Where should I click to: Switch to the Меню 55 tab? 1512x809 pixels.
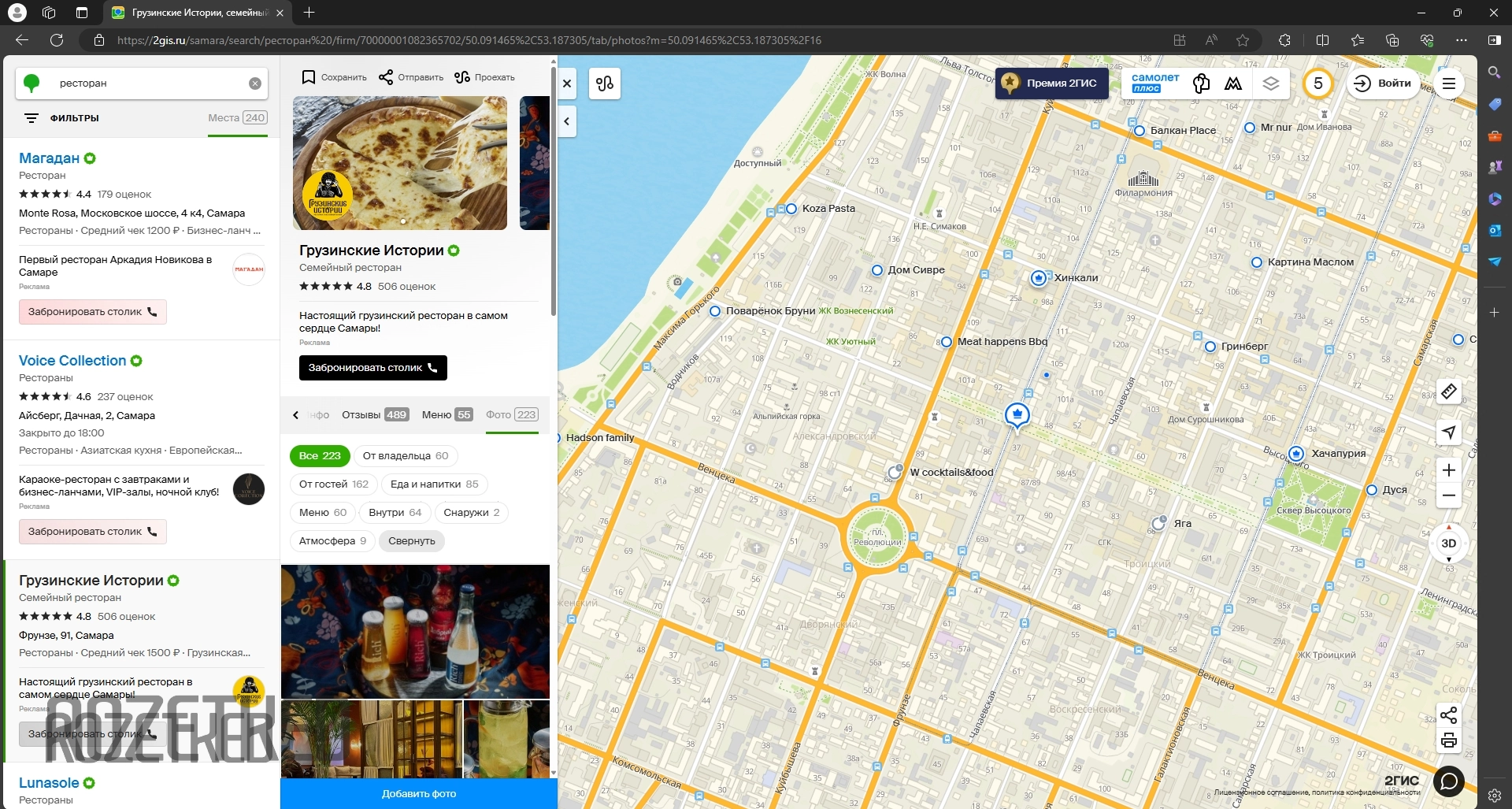pyautogui.click(x=447, y=415)
